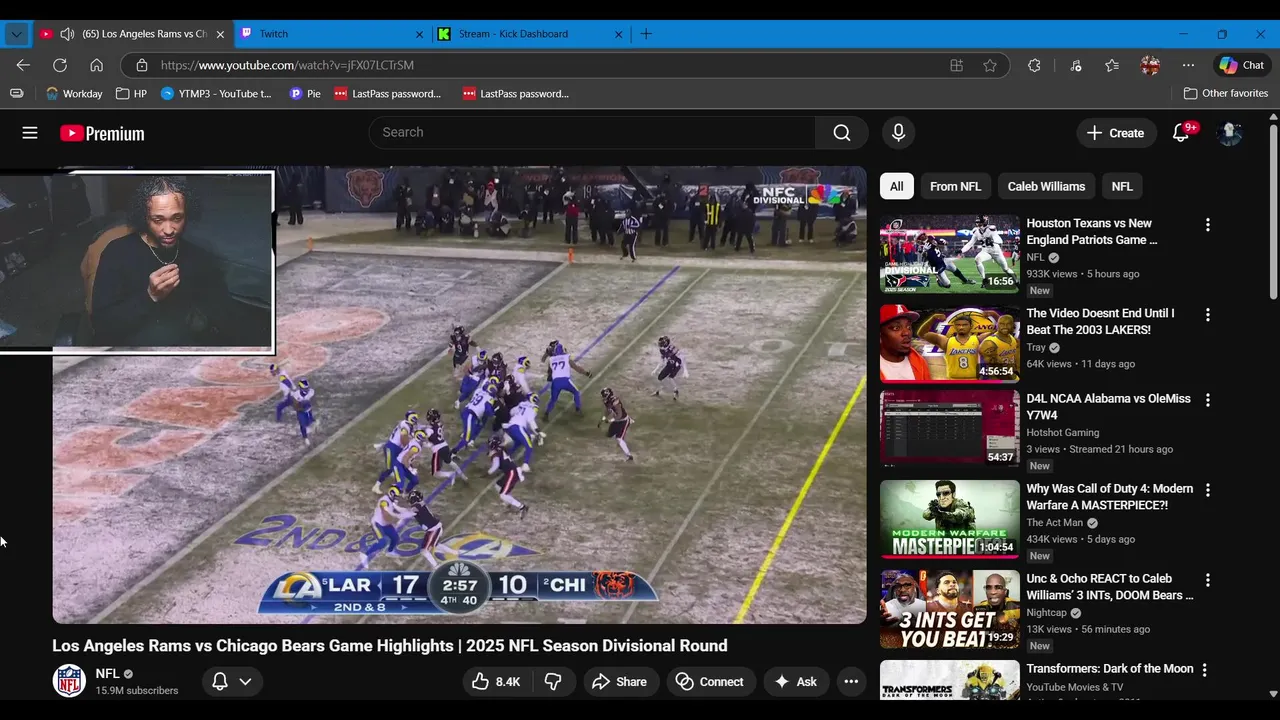Select the Caleb Williams filter chip
The height and width of the screenshot is (720, 1280).
[1046, 186]
